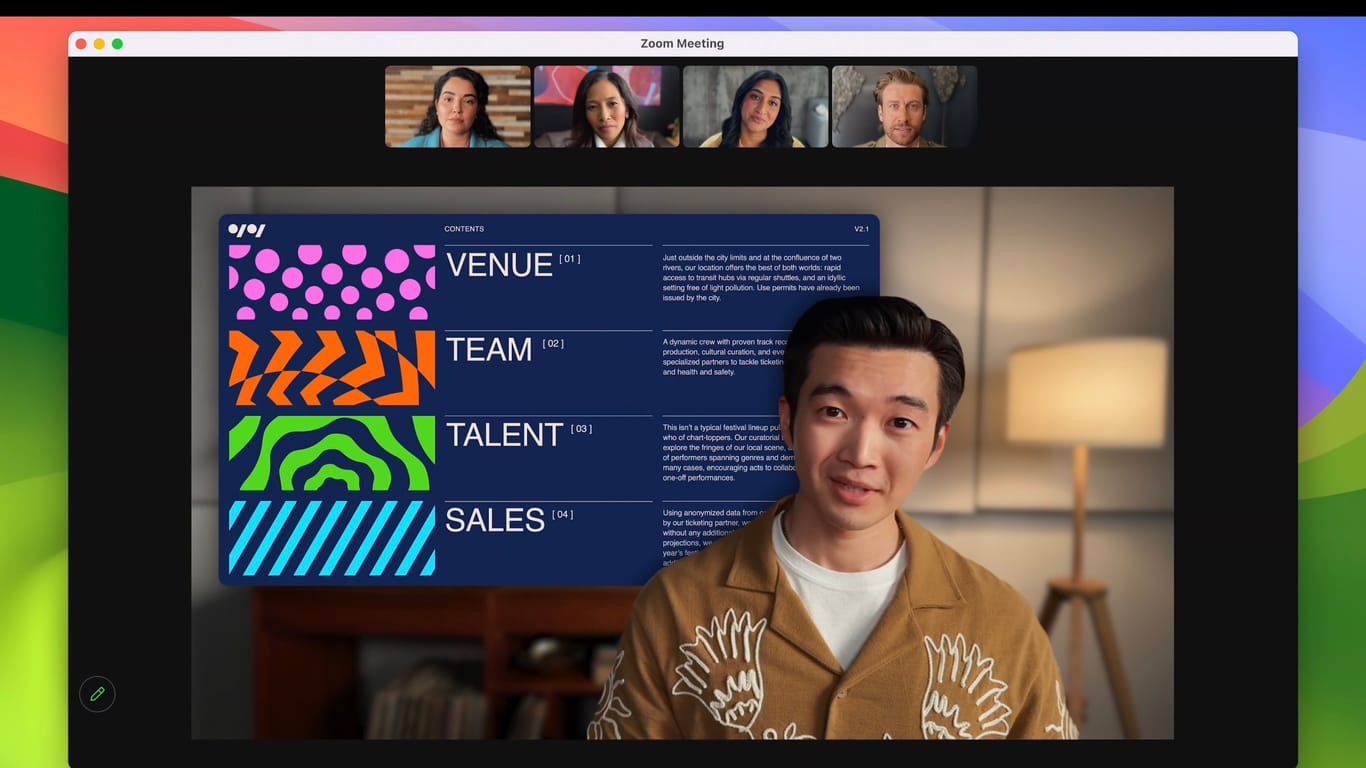Click the orange arrows pattern tile

point(332,368)
